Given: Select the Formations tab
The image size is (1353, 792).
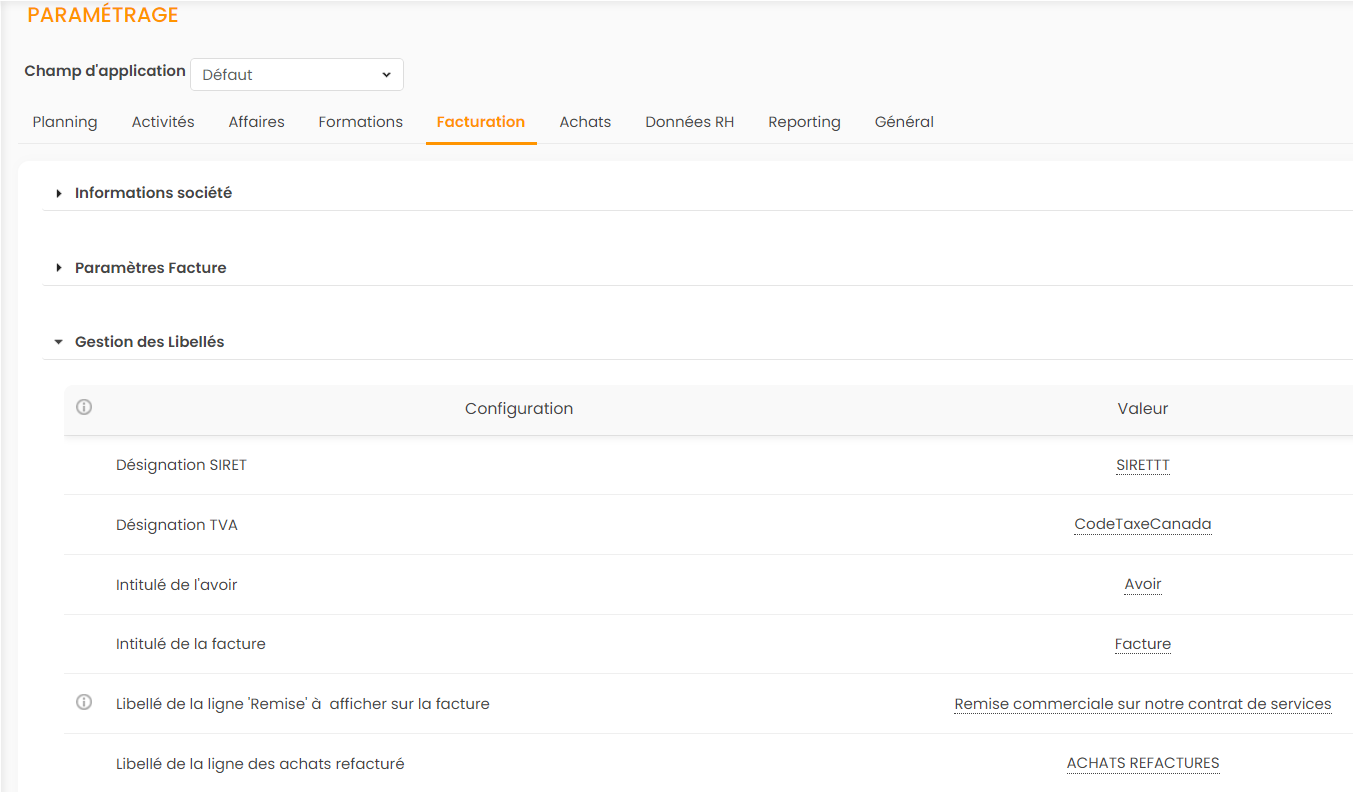Looking at the screenshot, I should (360, 122).
